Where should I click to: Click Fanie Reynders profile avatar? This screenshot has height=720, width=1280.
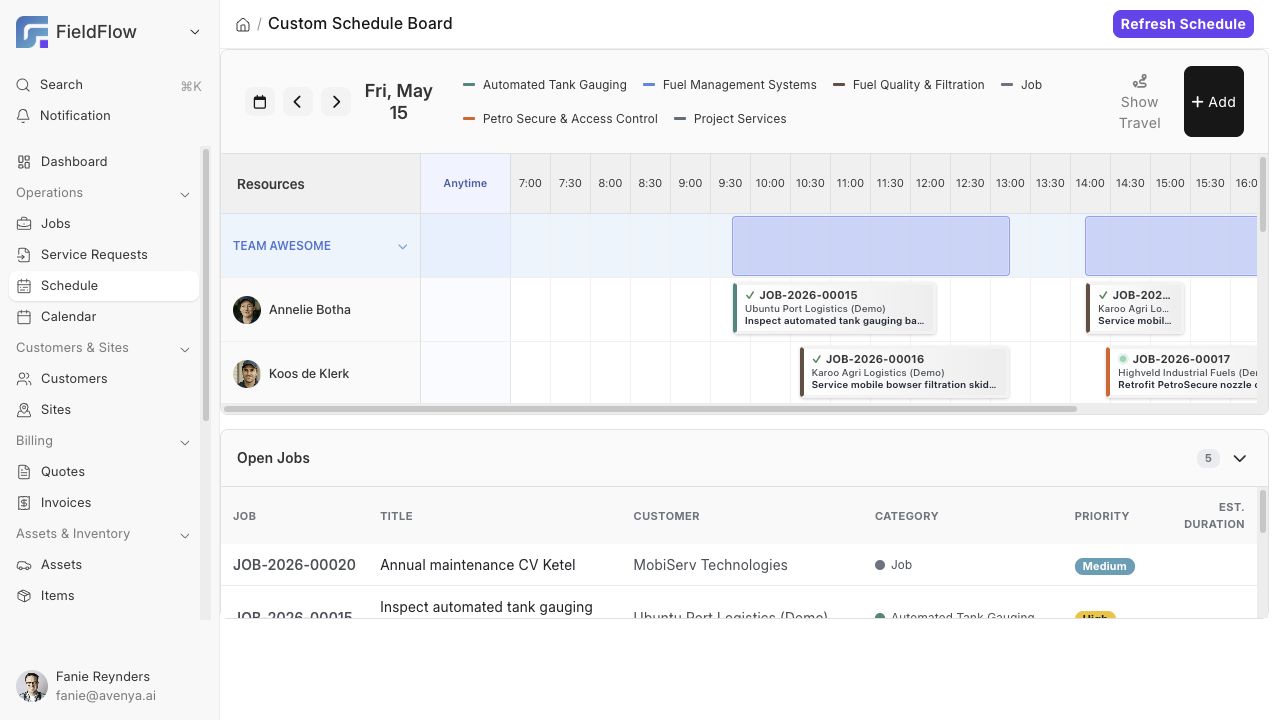click(x=32, y=686)
